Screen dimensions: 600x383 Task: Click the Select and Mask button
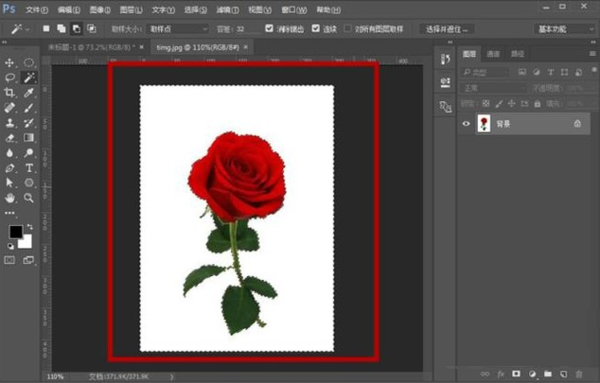click(x=447, y=29)
